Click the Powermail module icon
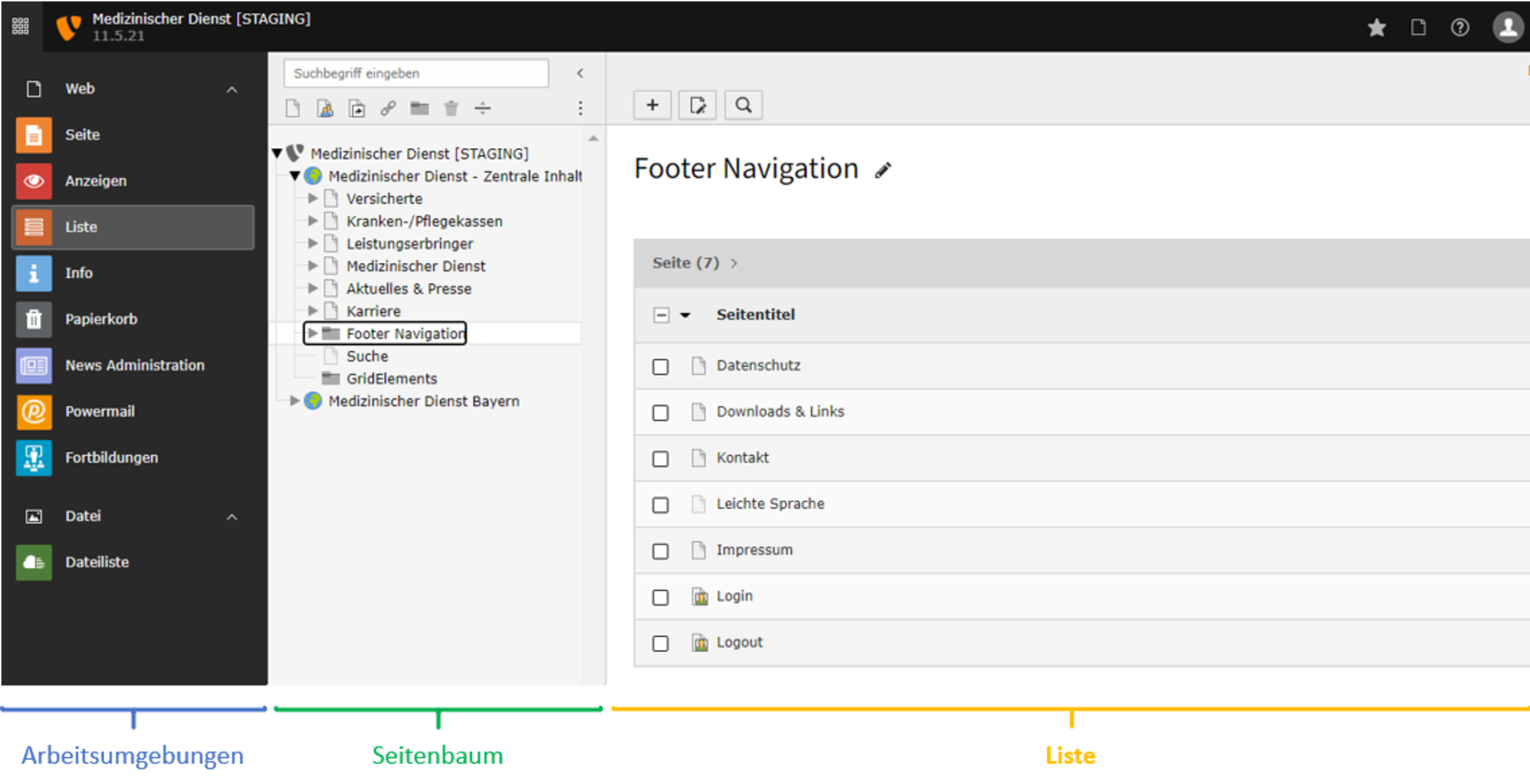 coord(34,411)
